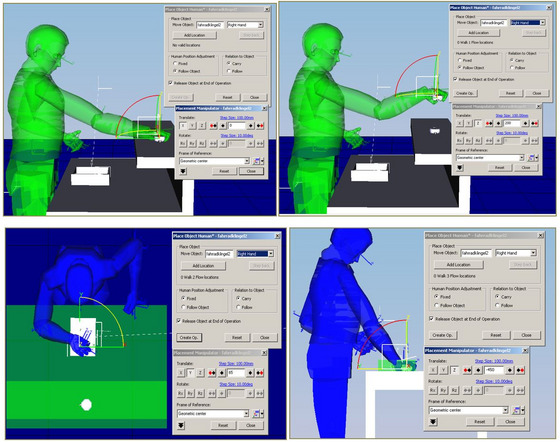Click translate value field showing -450

[x=494, y=370]
